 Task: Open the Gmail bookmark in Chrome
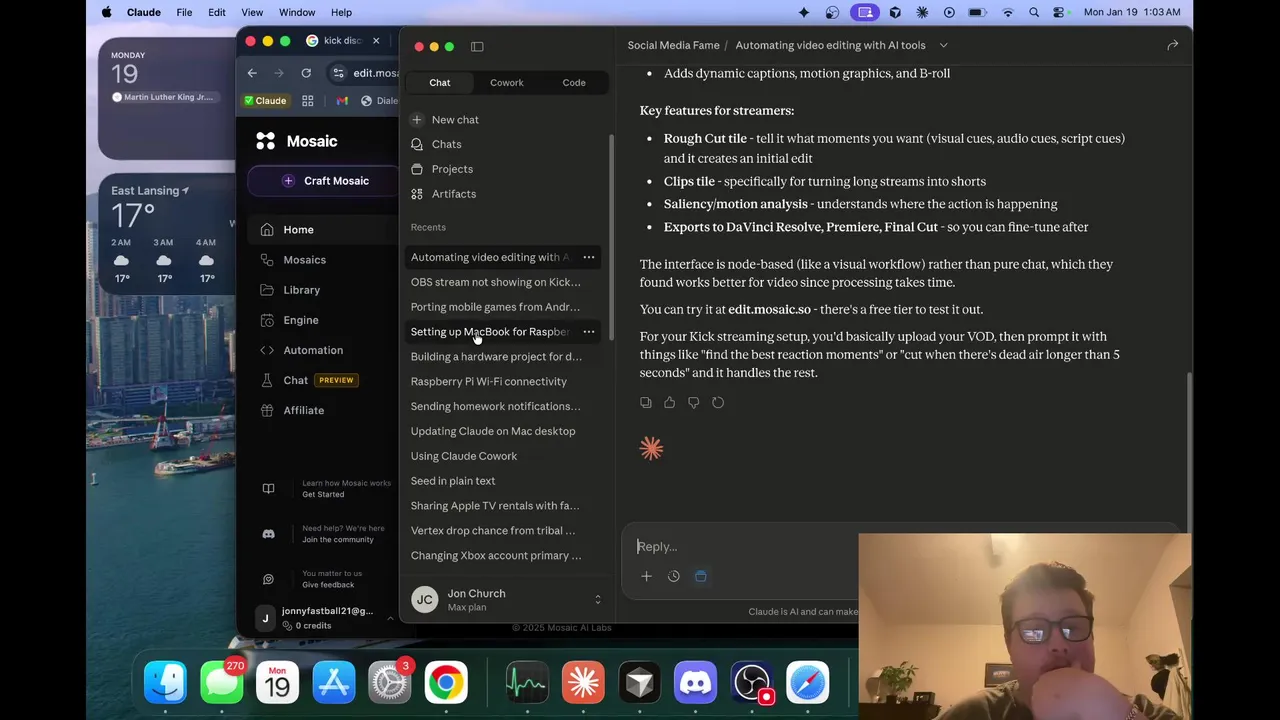tap(342, 101)
